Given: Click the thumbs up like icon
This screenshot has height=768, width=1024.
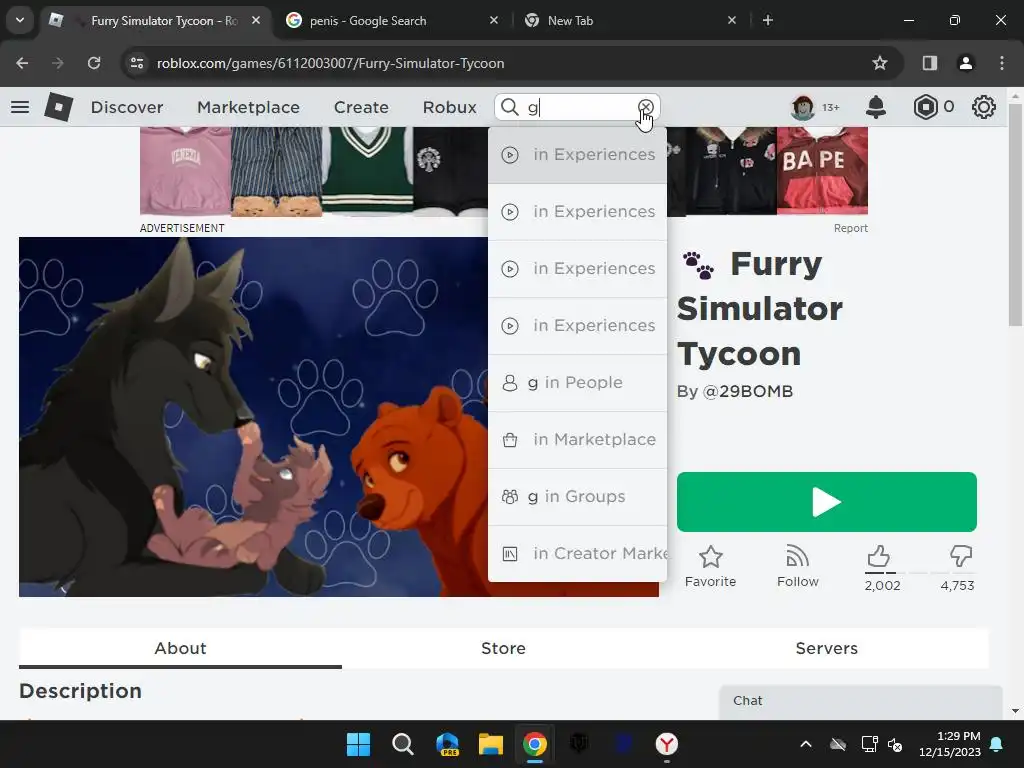Looking at the screenshot, I should coord(879,556).
